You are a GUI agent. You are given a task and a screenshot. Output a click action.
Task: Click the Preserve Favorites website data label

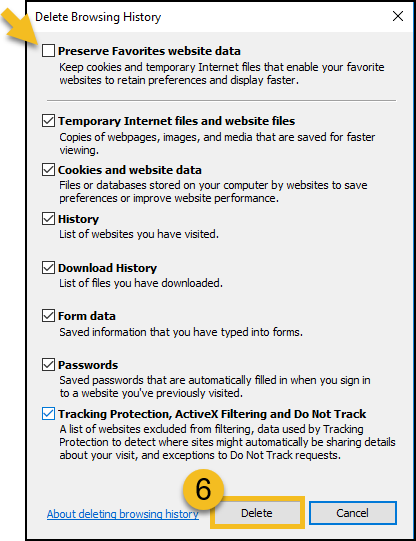click(149, 51)
